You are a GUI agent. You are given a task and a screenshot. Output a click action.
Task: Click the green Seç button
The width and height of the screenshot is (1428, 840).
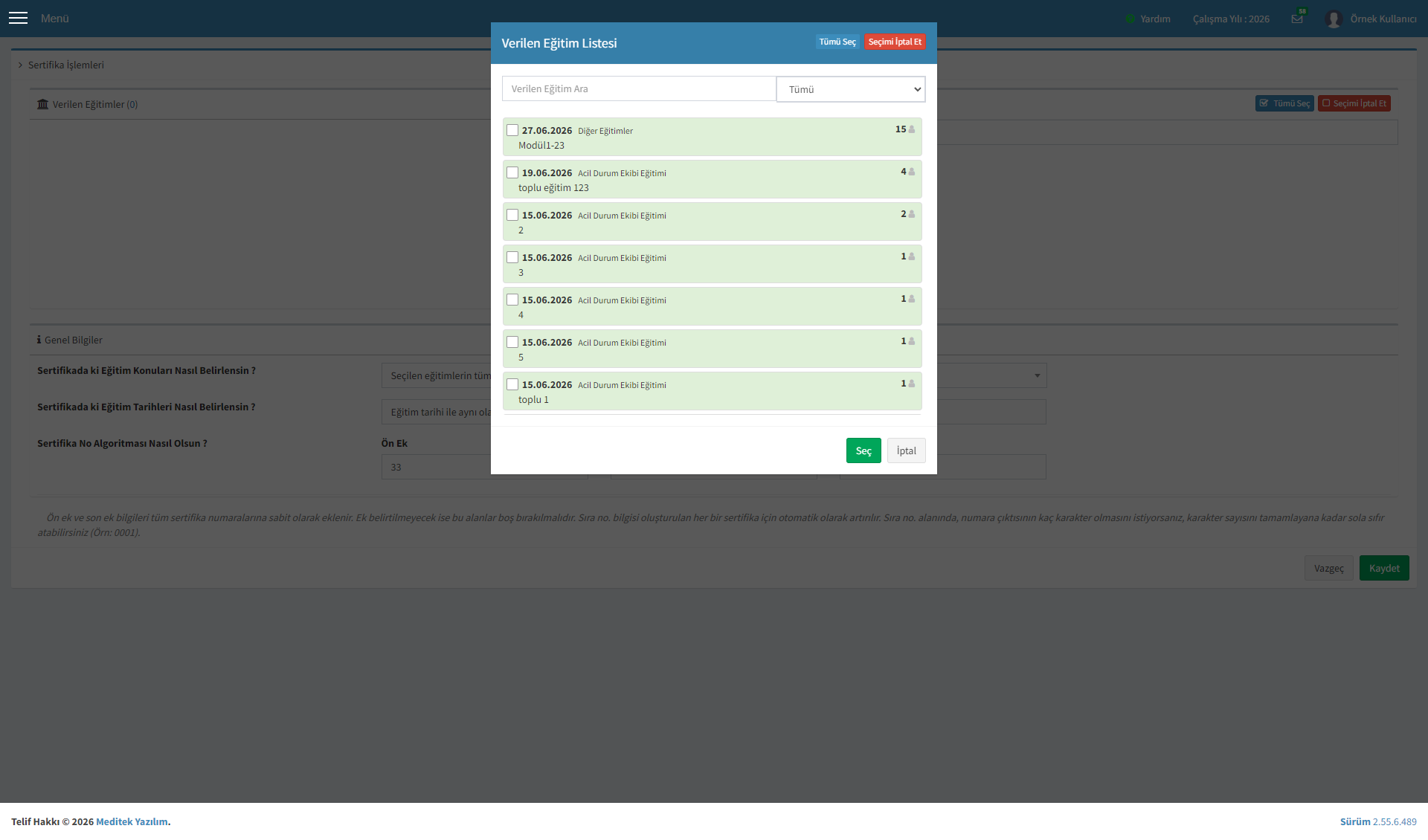point(863,450)
